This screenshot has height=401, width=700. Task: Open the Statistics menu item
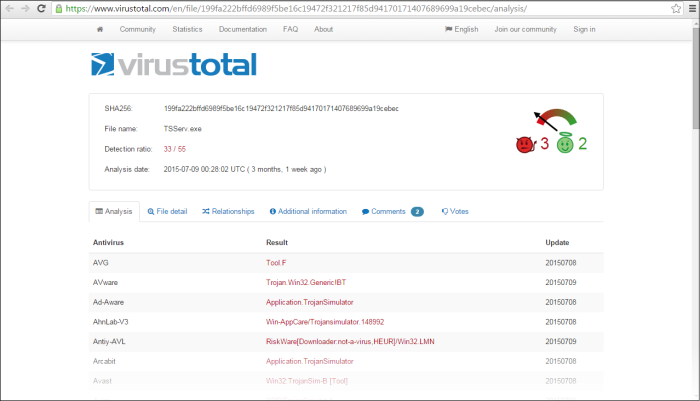pos(187,29)
